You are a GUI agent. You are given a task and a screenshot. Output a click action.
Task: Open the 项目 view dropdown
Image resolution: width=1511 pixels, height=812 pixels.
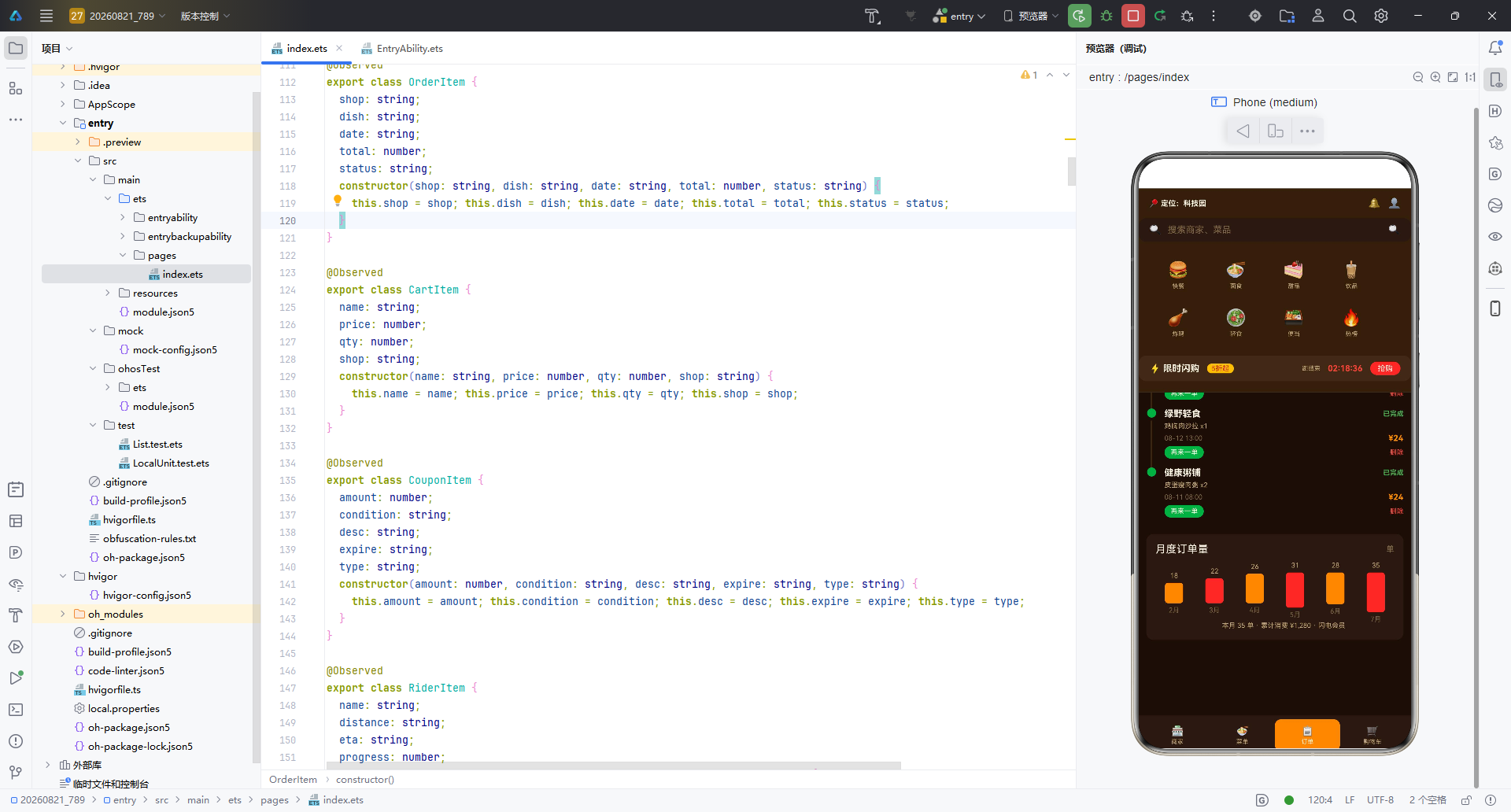[57, 48]
